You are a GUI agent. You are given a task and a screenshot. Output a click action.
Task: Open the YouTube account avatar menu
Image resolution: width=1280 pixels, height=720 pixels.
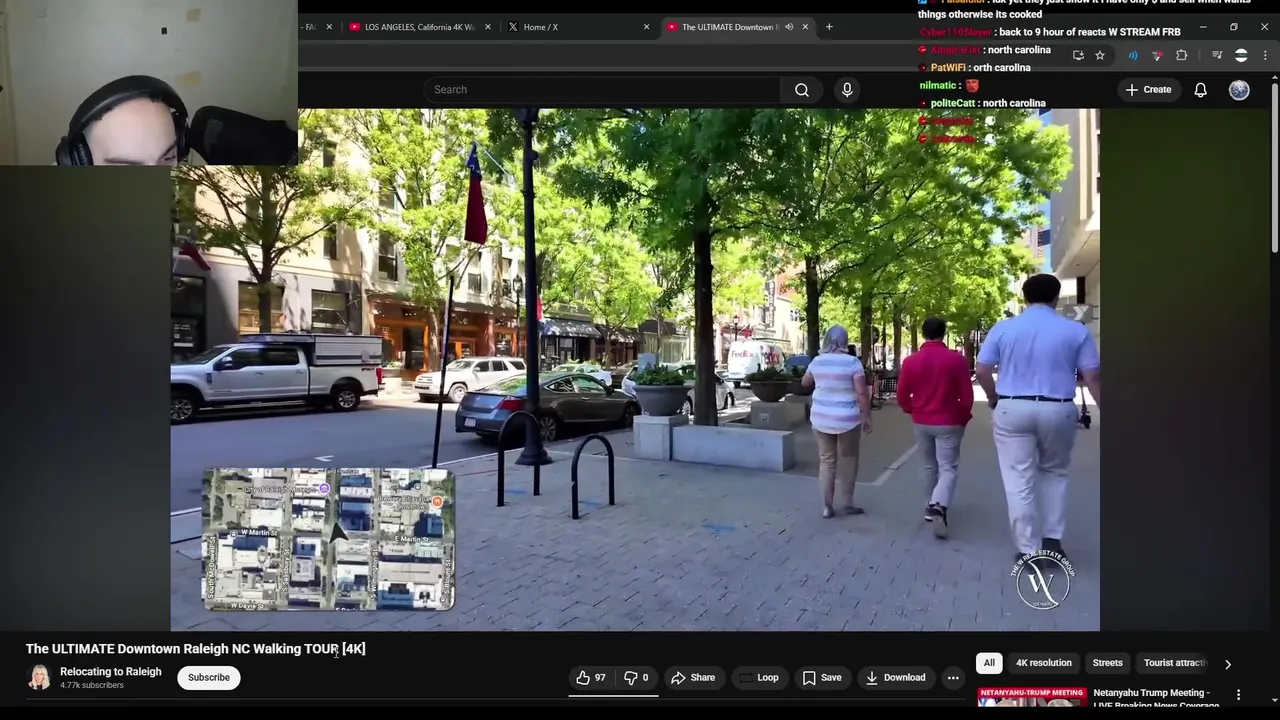tap(1239, 90)
